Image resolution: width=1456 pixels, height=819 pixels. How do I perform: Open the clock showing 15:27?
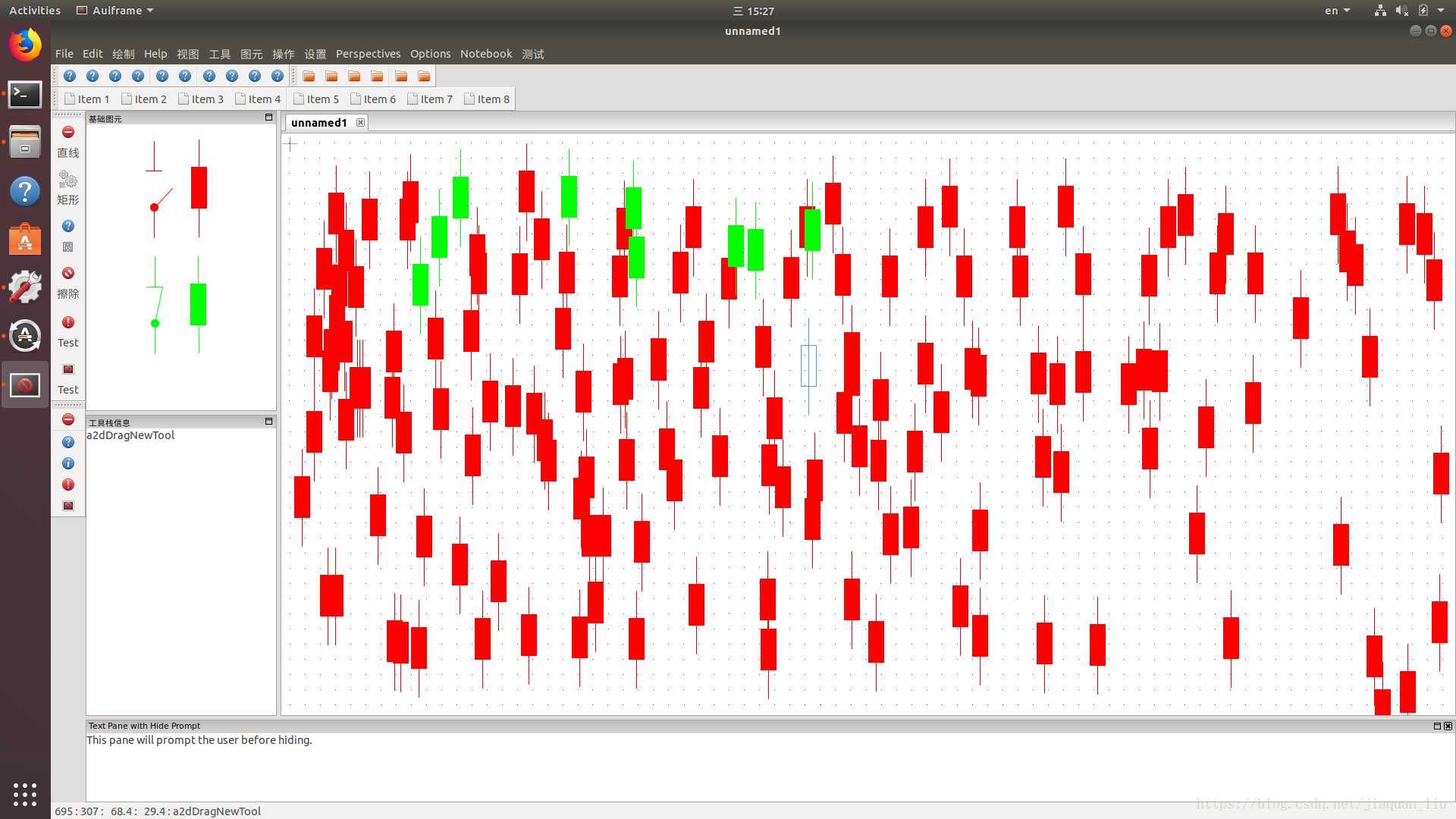point(753,11)
